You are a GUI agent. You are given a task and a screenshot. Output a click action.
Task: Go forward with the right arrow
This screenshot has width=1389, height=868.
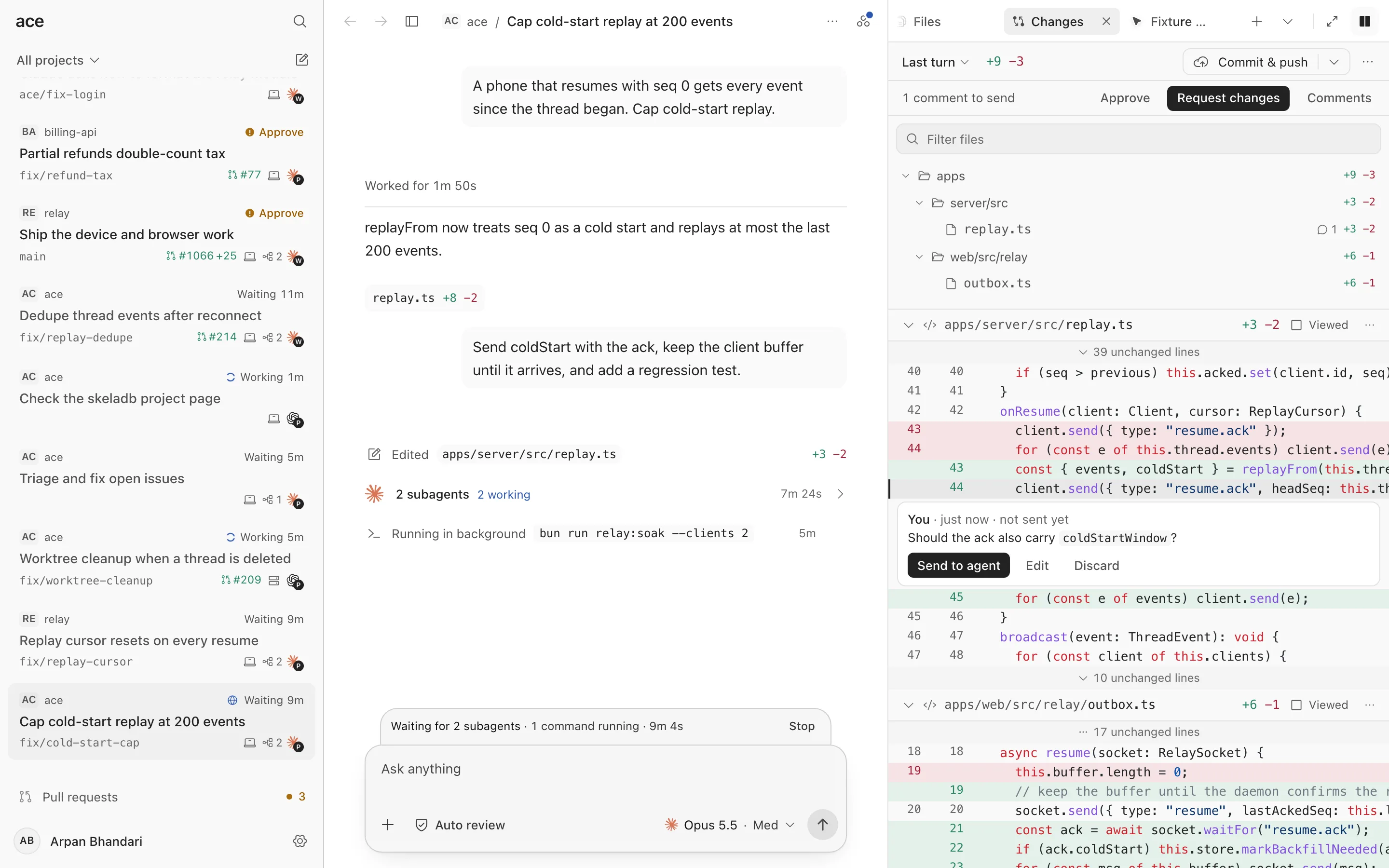point(381,22)
